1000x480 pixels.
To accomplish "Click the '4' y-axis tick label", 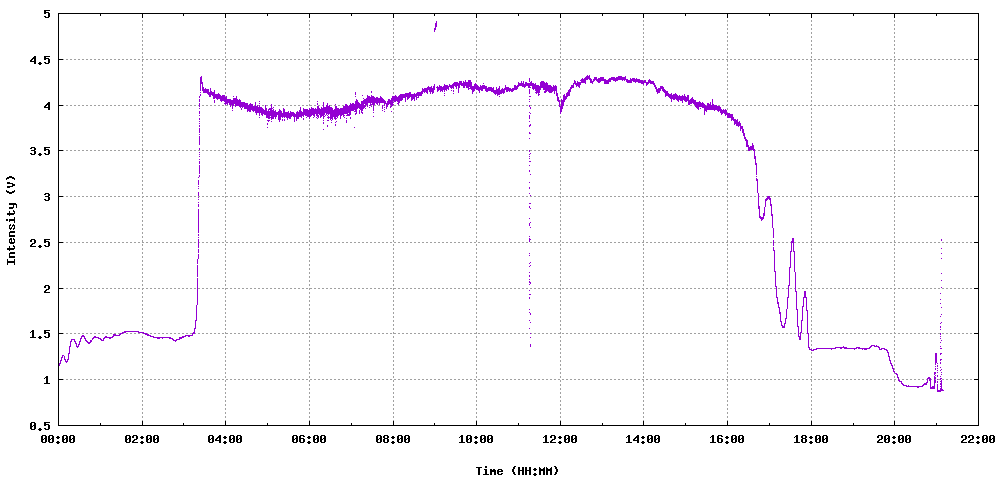I will point(48,106).
